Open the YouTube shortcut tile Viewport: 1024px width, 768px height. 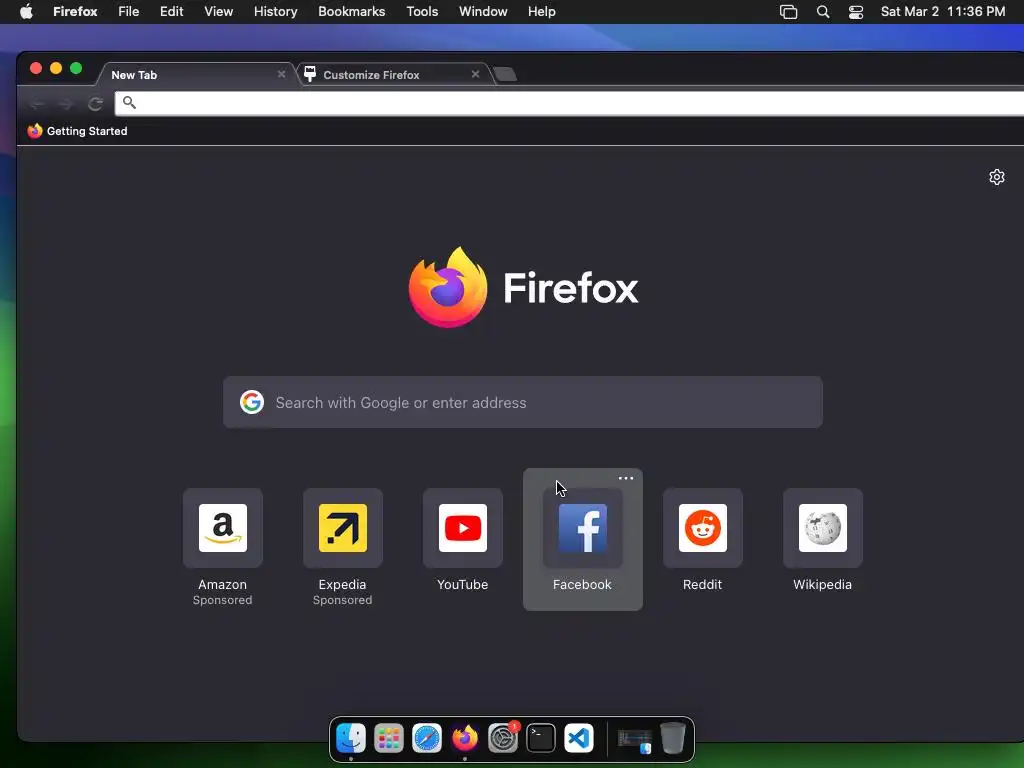[x=463, y=528]
